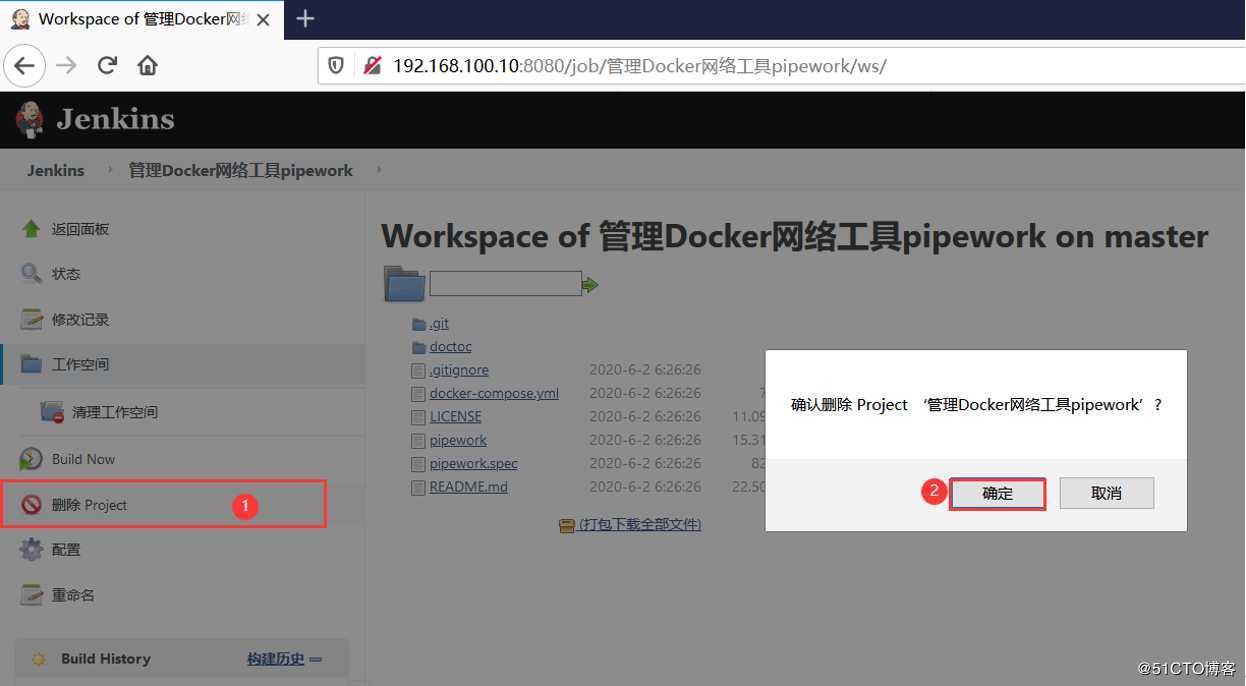The image size is (1246, 686).
Task: Click the gear 配置 icon
Action: coord(31,549)
